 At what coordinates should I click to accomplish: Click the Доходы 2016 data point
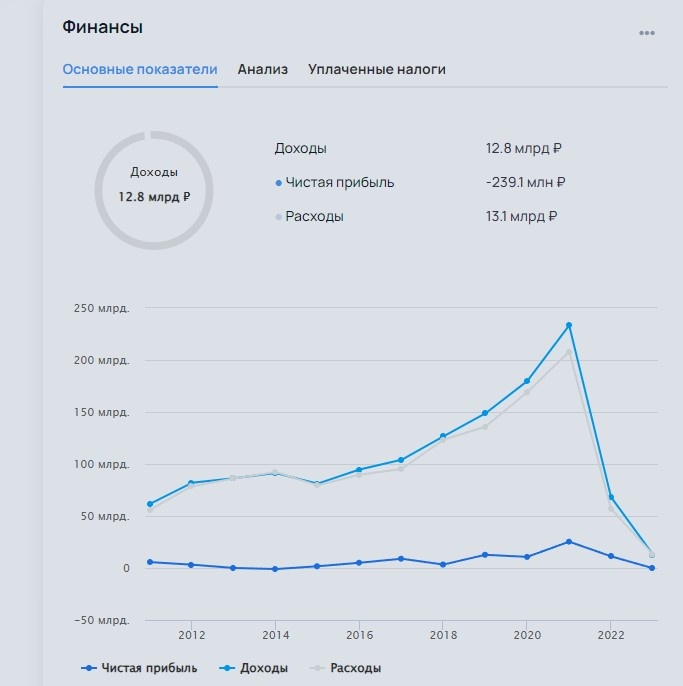[359, 470]
